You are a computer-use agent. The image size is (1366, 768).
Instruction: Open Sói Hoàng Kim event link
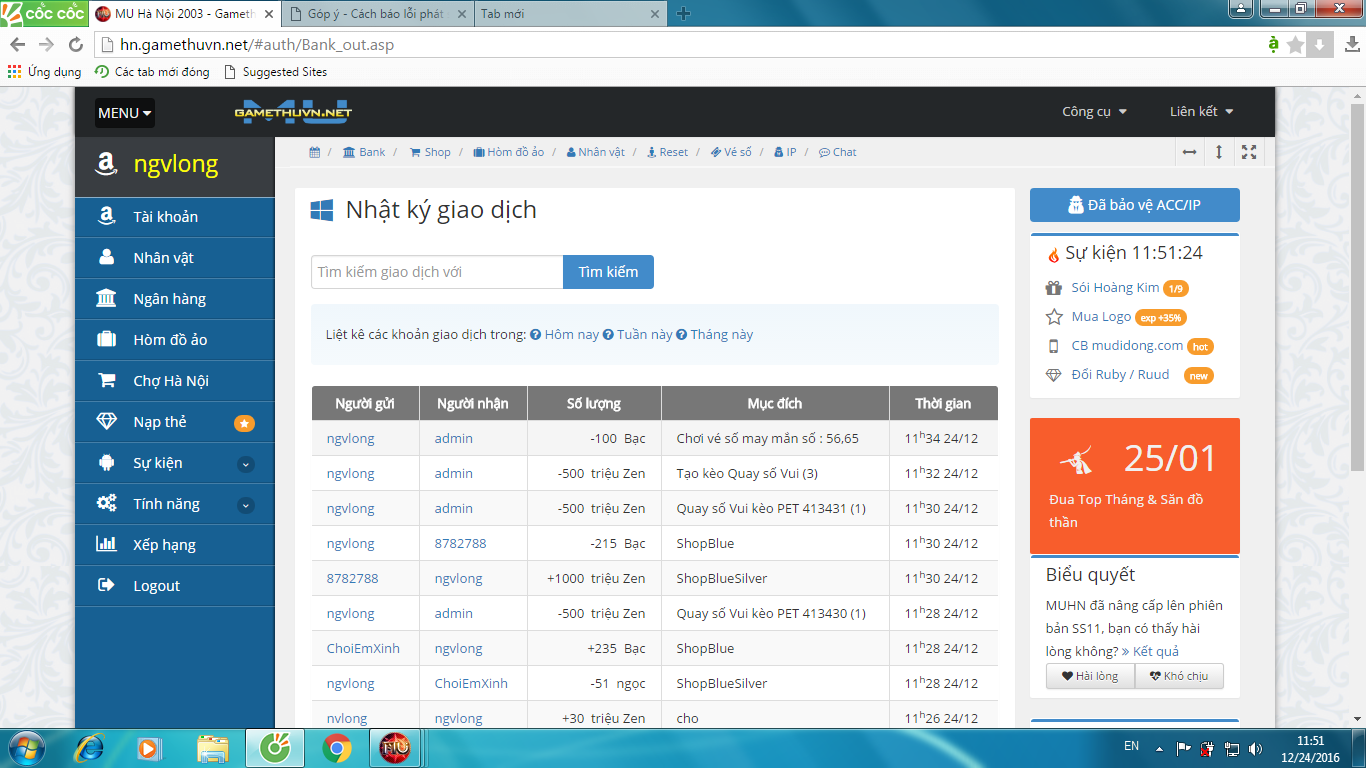(1115, 288)
